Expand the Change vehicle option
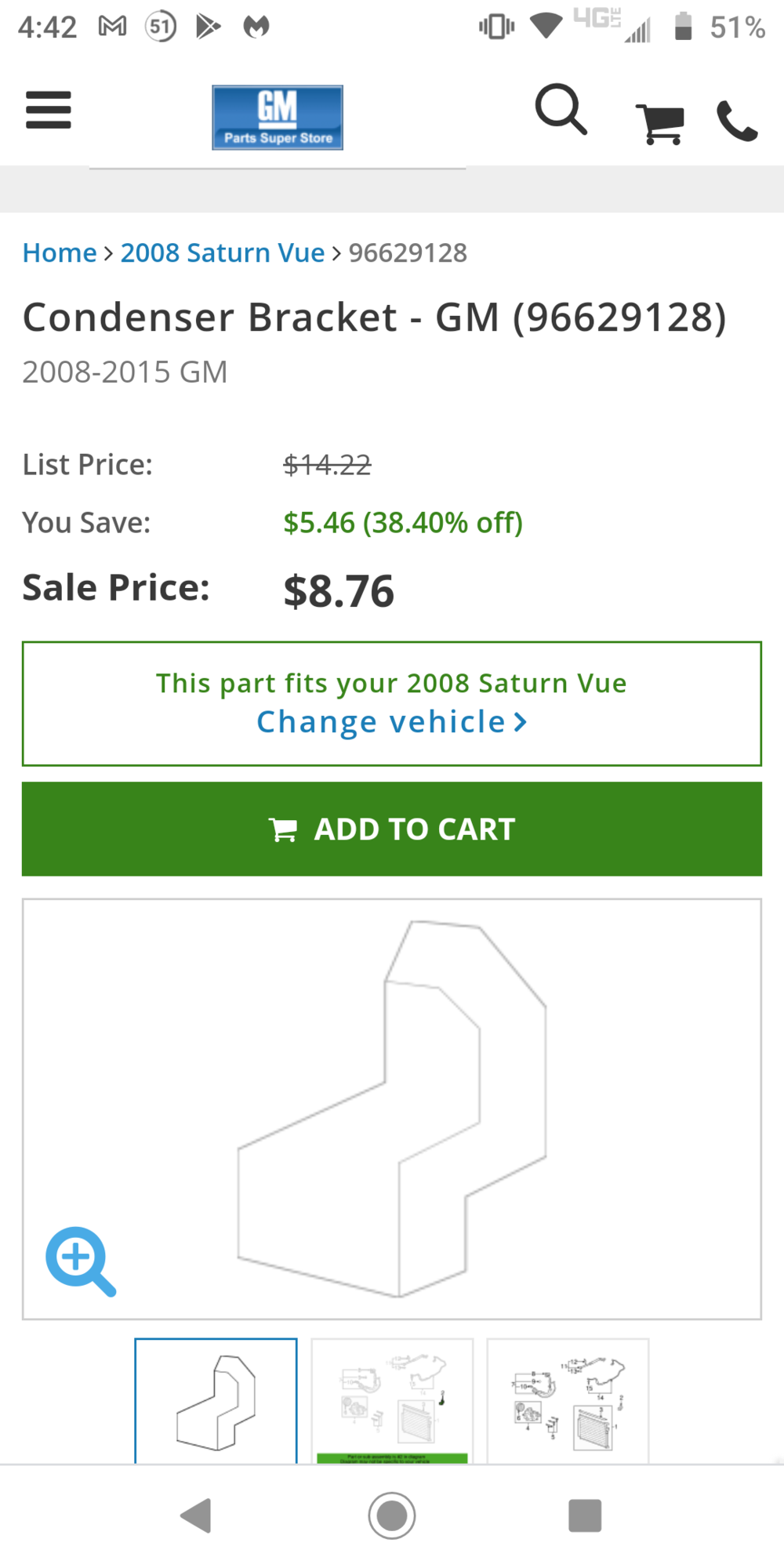This screenshot has width=784, height=1568. 392,722
